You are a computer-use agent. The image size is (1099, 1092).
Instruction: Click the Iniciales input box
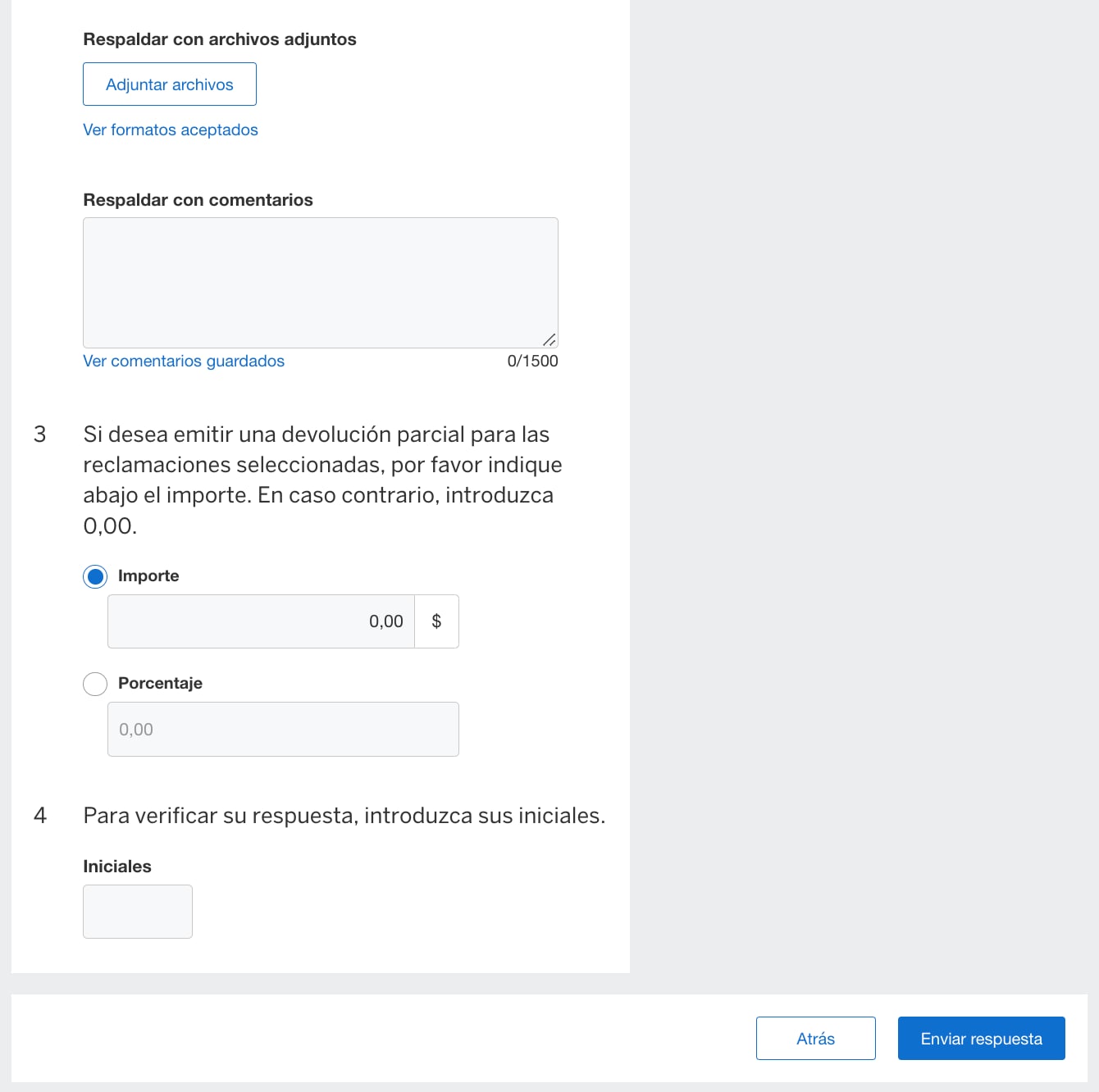point(137,911)
